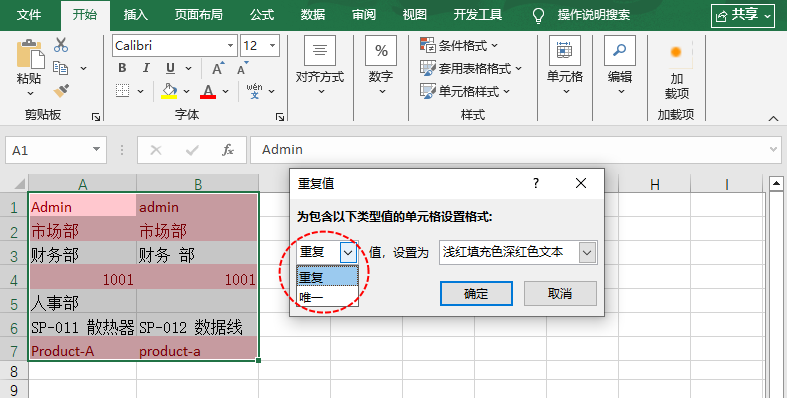The height and width of the screenshot is (398, 787).
Task: Toggle Bold formatting
Action: point(122,68)
